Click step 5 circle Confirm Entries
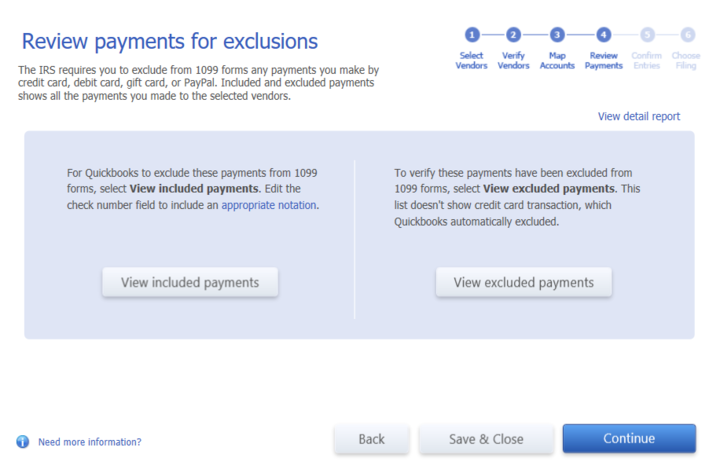Image resolution: width=720 pixels, height=473 pixels. click(647, 34)
